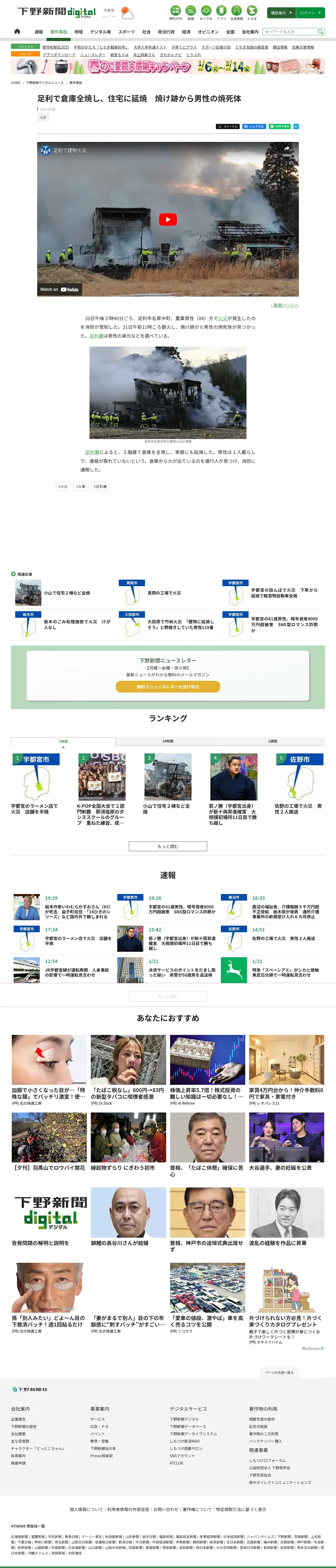Select the デジタル発 navigation item
This screenshot has width=336, height=1568.
click(101, 32)
